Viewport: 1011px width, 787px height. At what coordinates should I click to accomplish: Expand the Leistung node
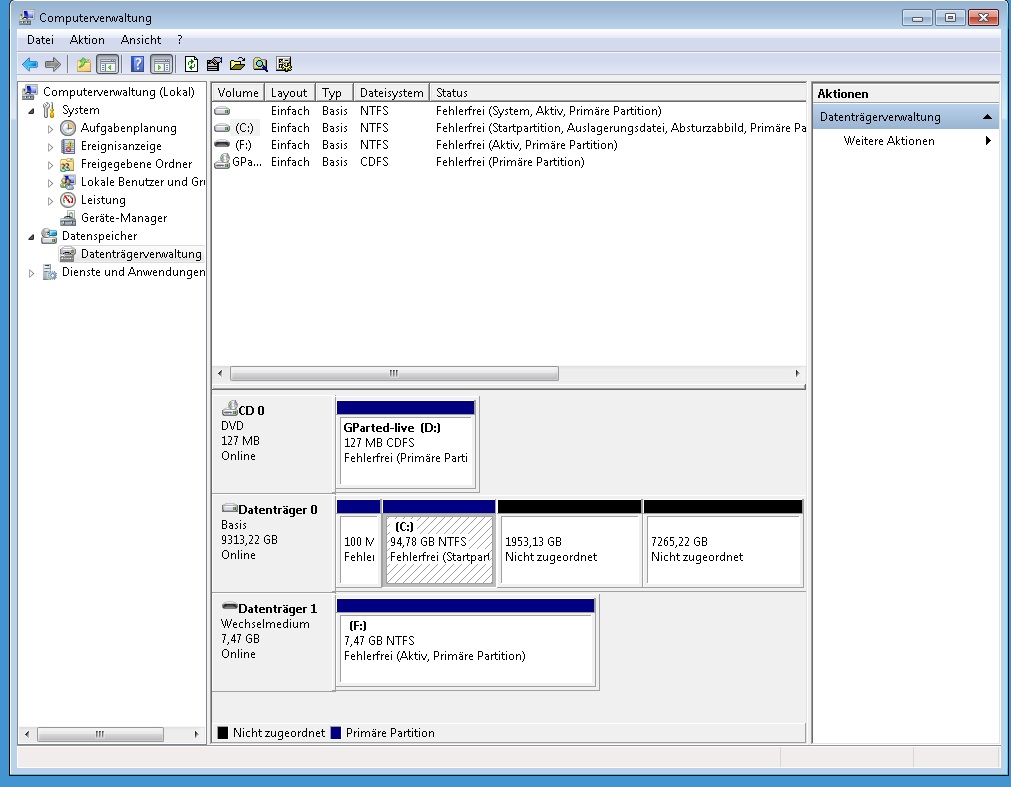[x=50, y=200]
